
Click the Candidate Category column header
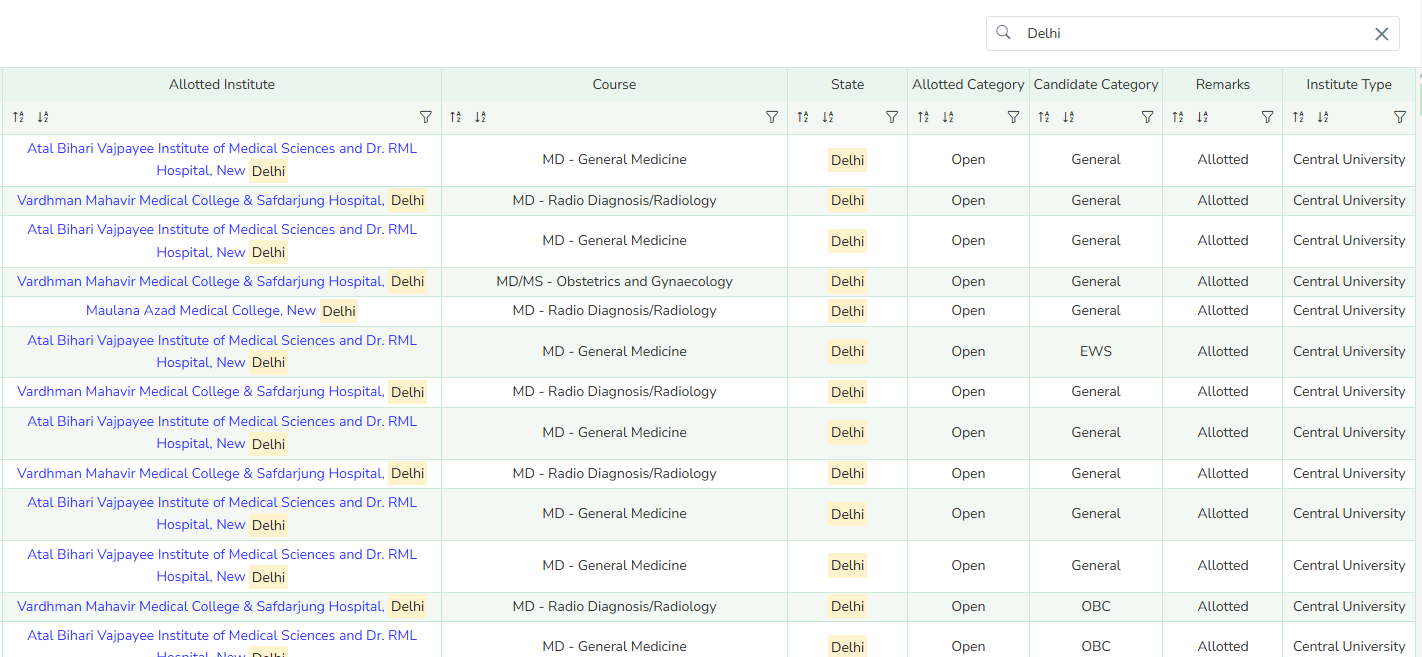click(x=1095, y=85)
